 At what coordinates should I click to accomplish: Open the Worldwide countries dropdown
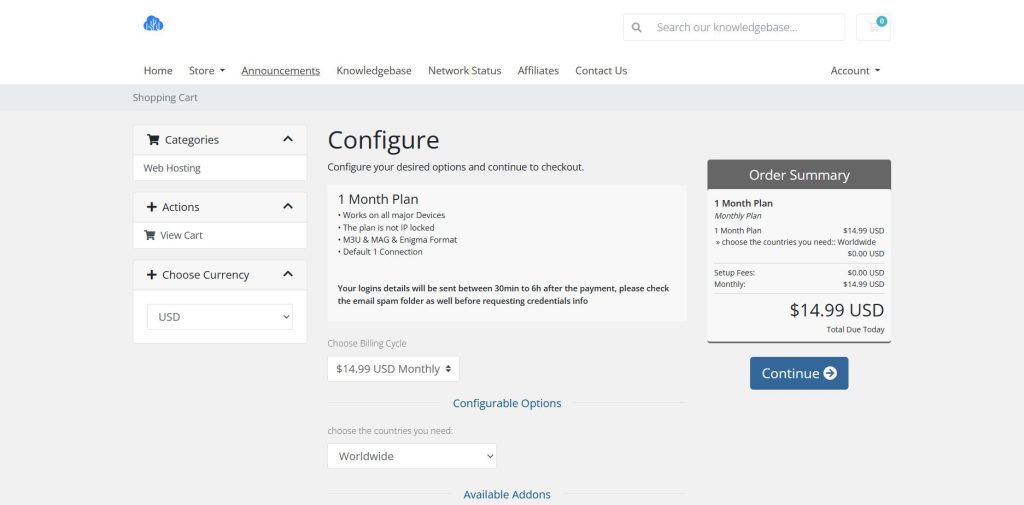pos(412,456)
